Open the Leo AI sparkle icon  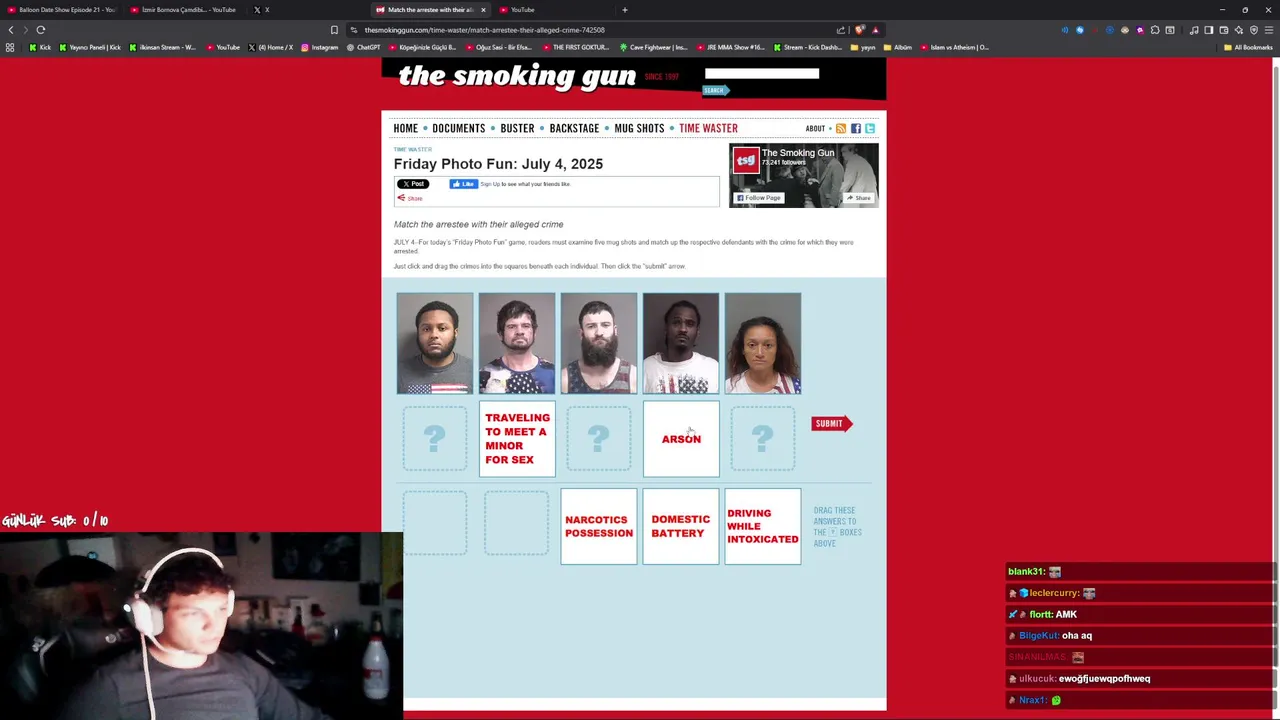point(1239,30)
